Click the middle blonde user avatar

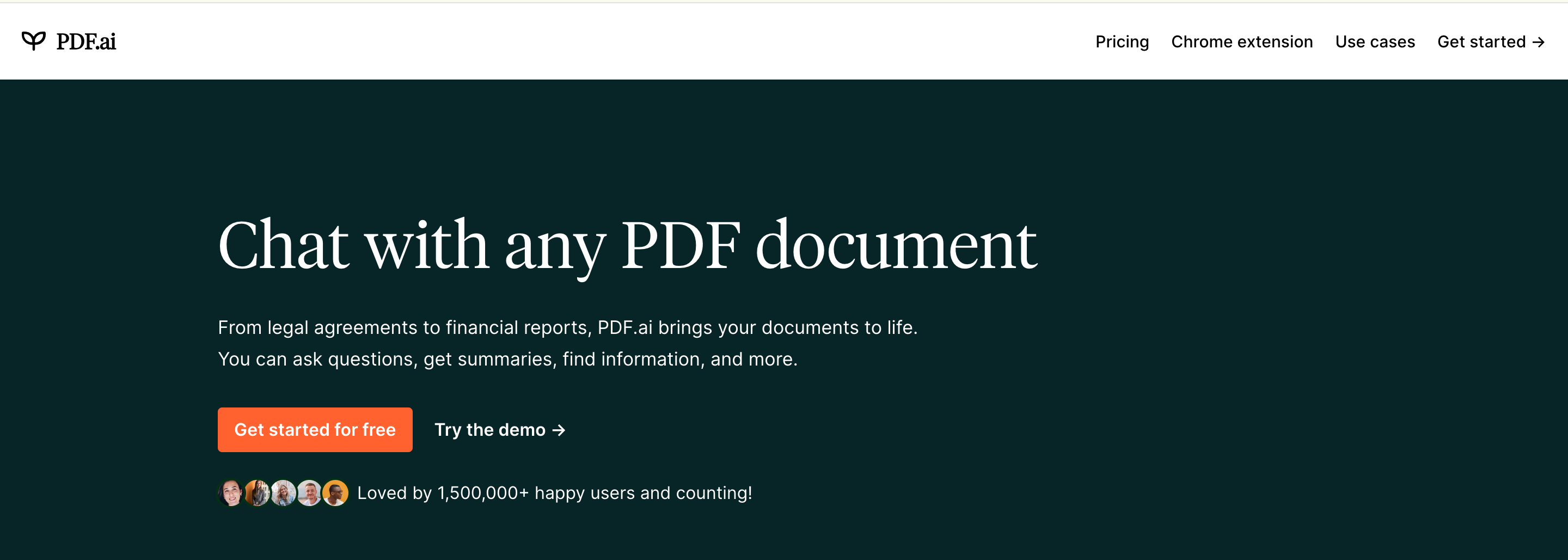click(x=283, y=492)
